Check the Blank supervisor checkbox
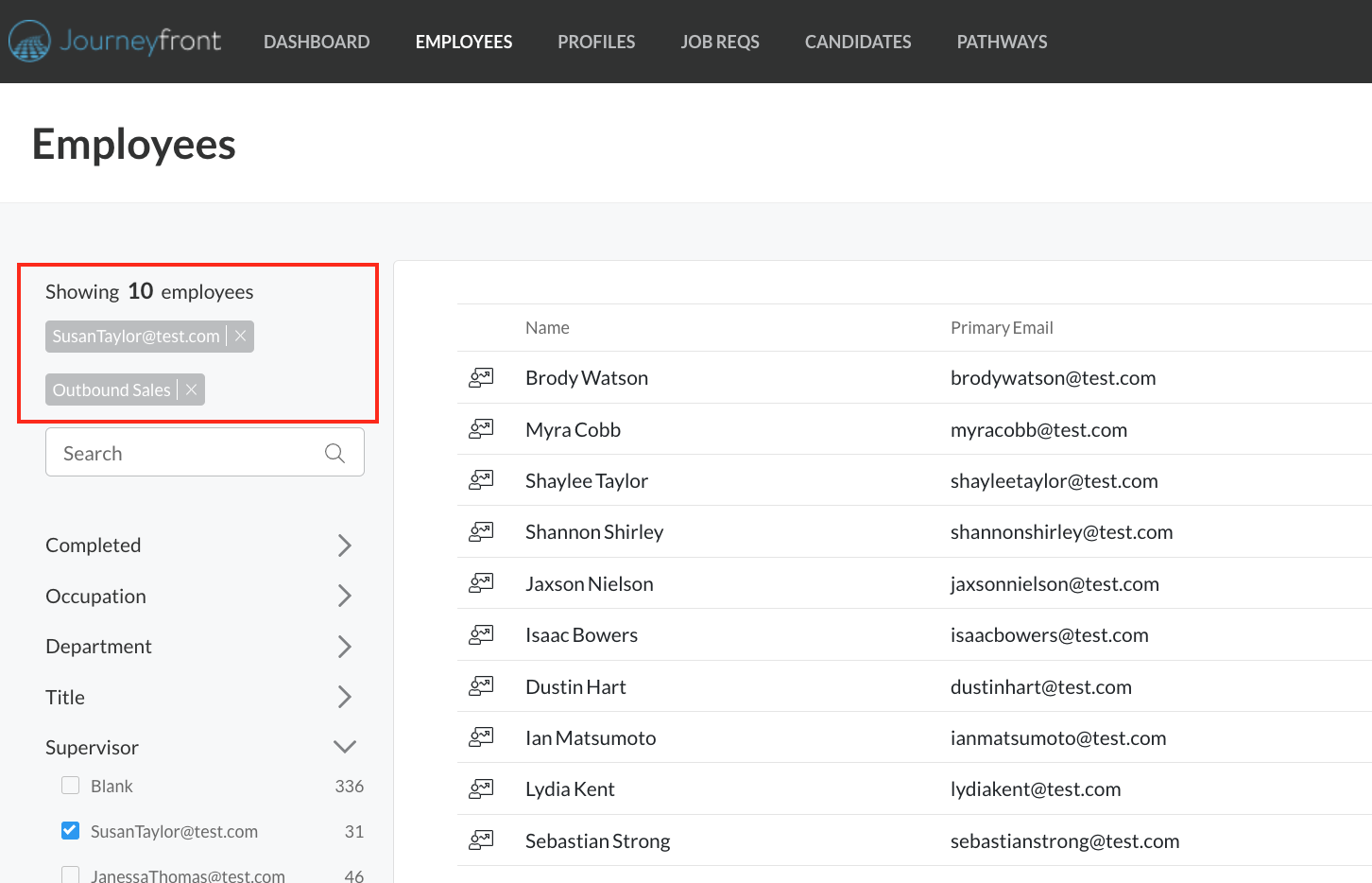Viewport: 1372px width, 883px height. click(x=70, y=785)
